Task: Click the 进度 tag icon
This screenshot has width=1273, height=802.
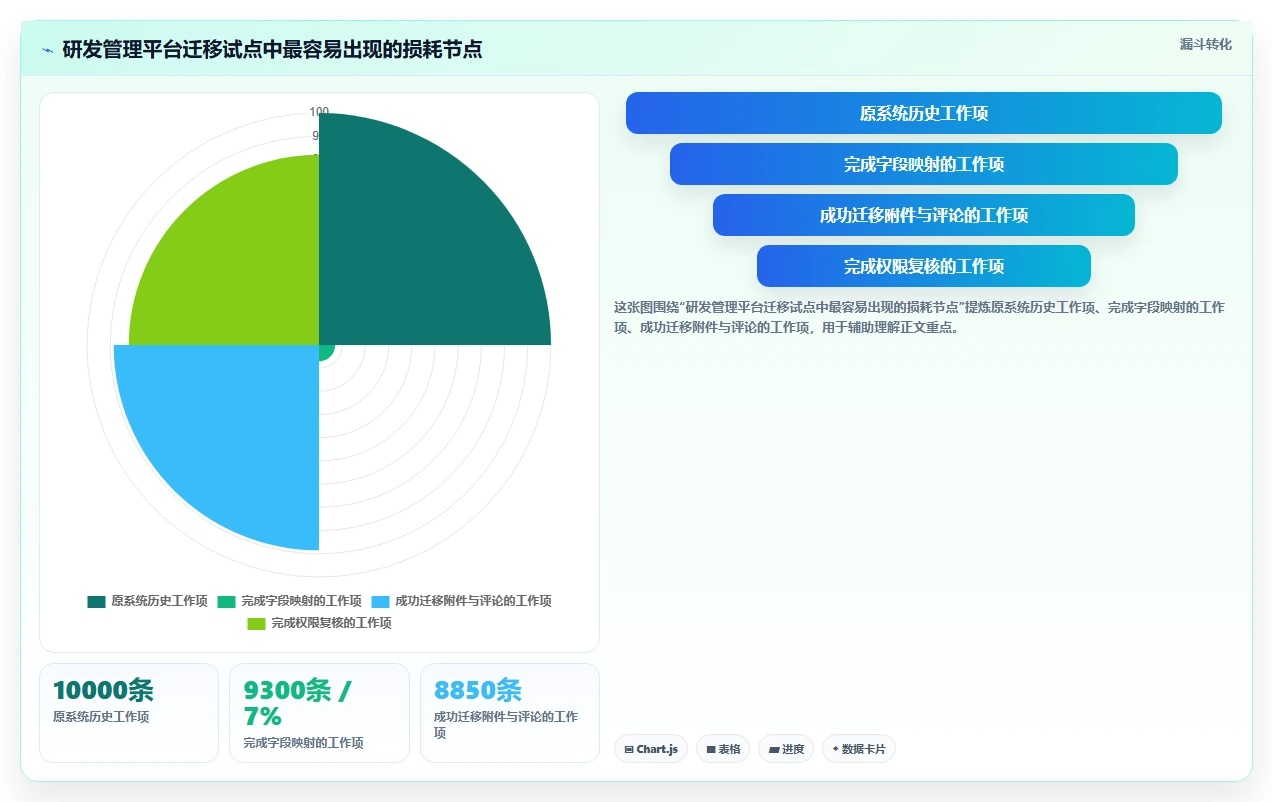Action: [x=774, y=749]
